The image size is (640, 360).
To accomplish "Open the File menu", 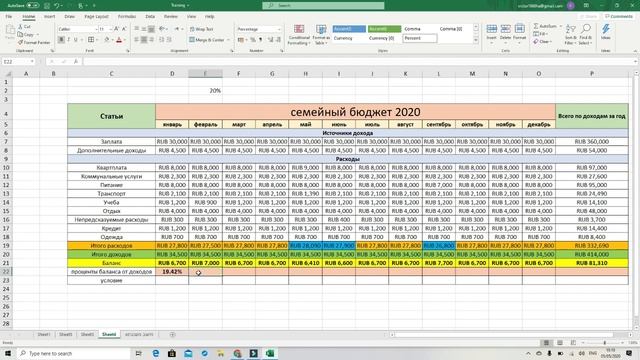I will (9, 16).
